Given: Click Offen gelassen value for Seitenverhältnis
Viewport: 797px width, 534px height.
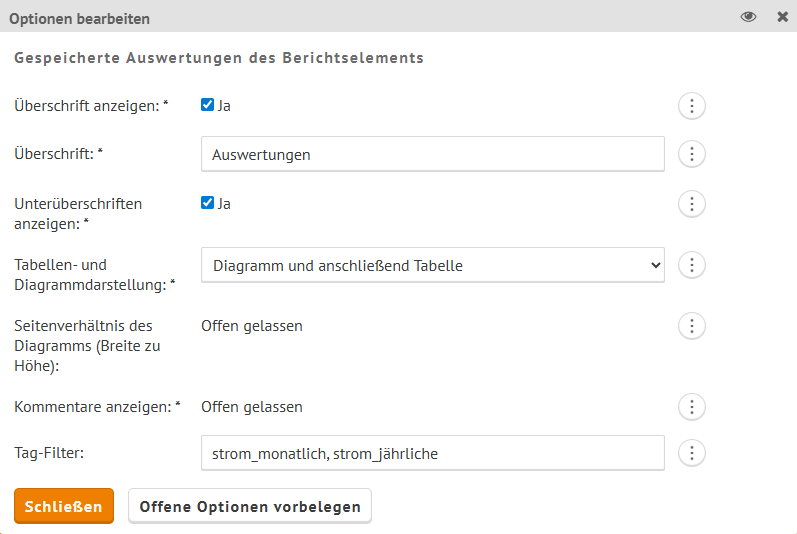Looking at the screenshot, I should tap(252, 326).
